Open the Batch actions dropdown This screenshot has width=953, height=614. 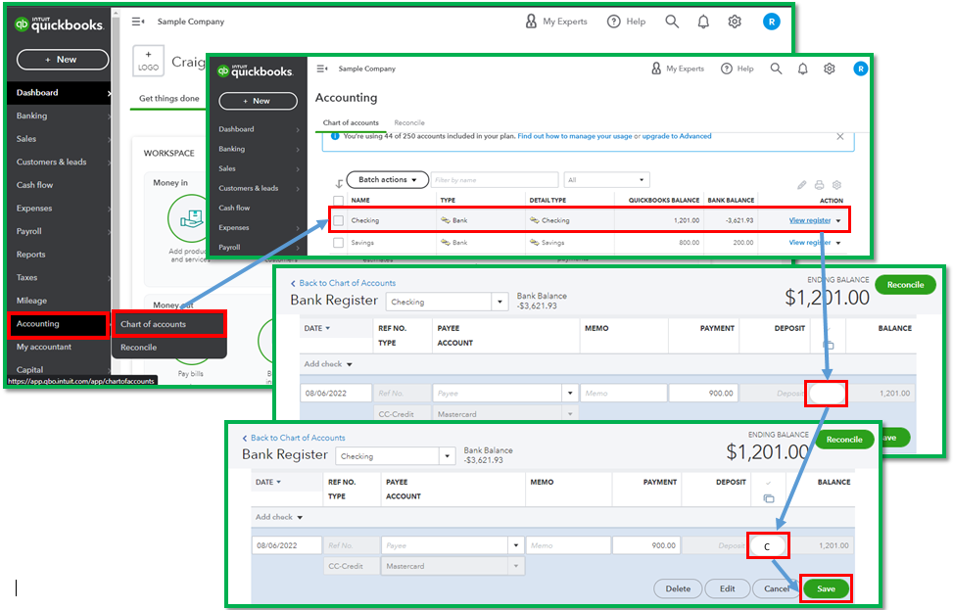tap(388, 180)
